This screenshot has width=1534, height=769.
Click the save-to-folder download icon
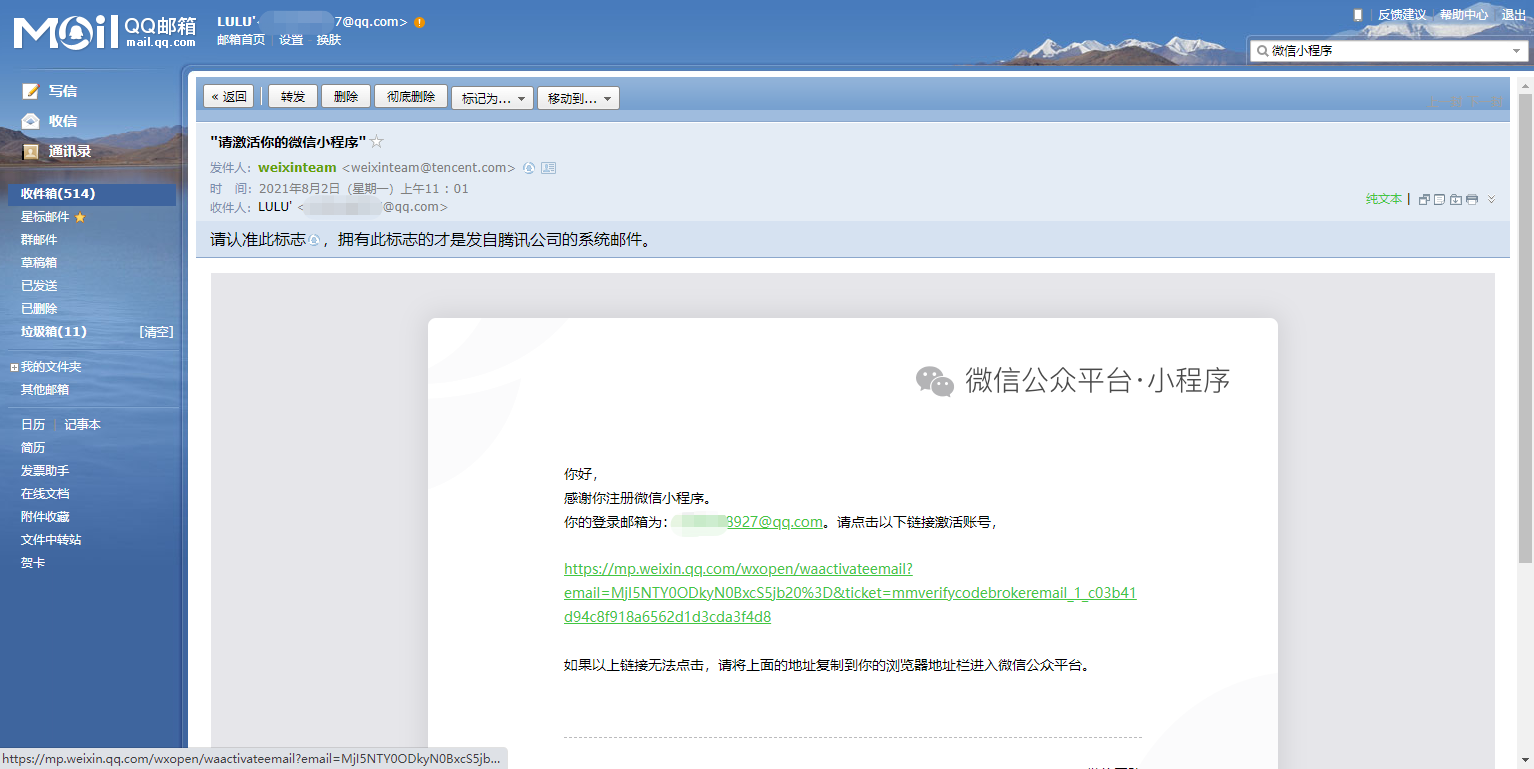(x=1456, y=199)
